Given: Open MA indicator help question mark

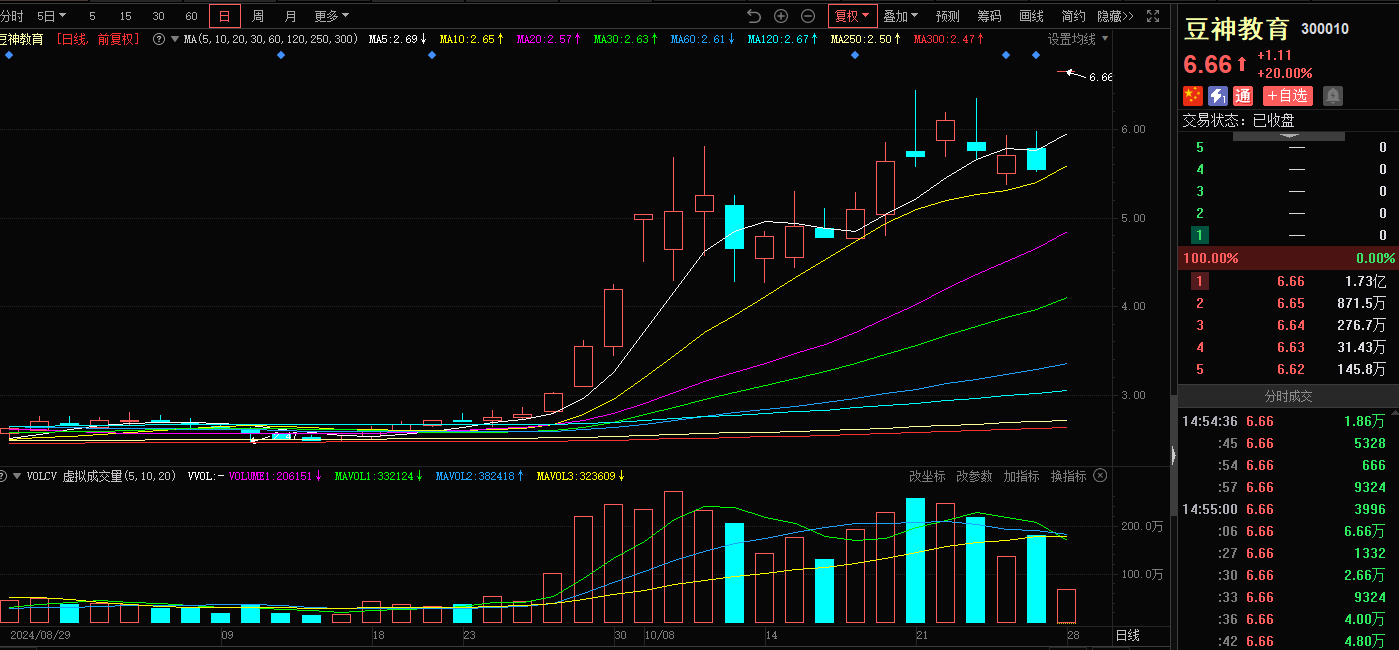Looking at the screenshot, I should [159, 40].
